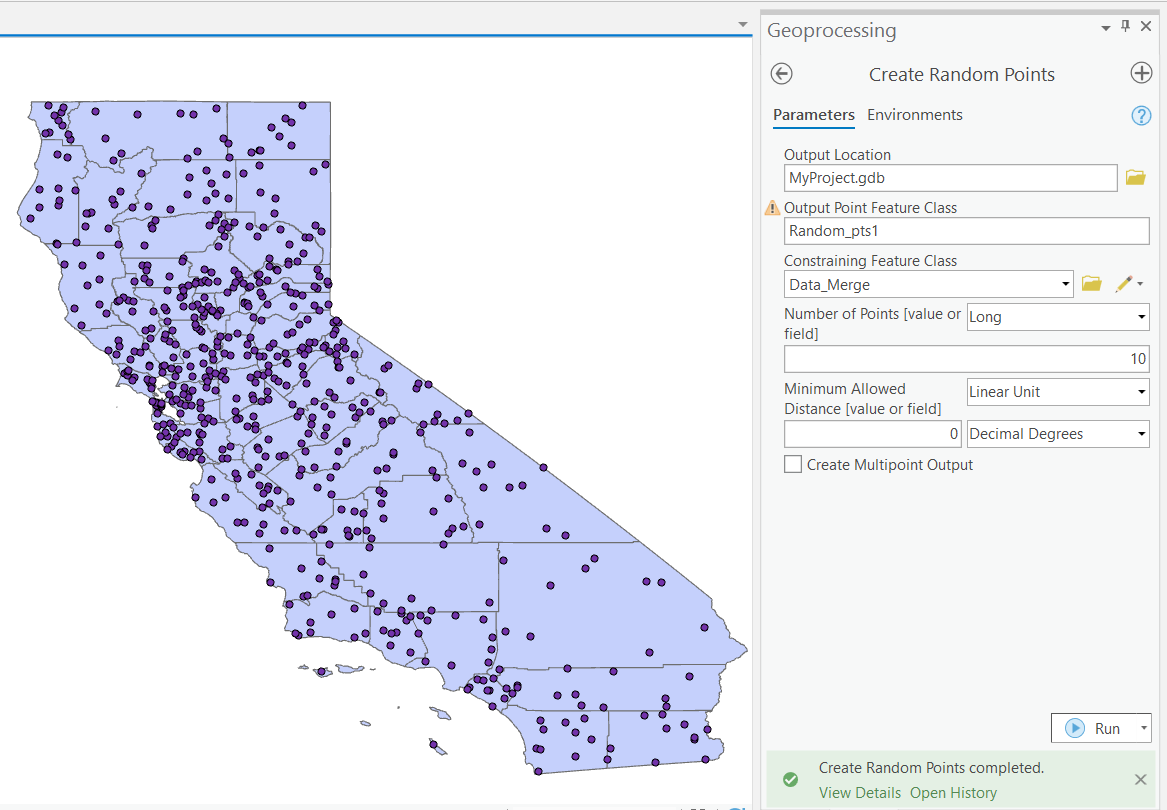Click the Output Point Feature Class field
The image size is (1167, 810).
966,231
